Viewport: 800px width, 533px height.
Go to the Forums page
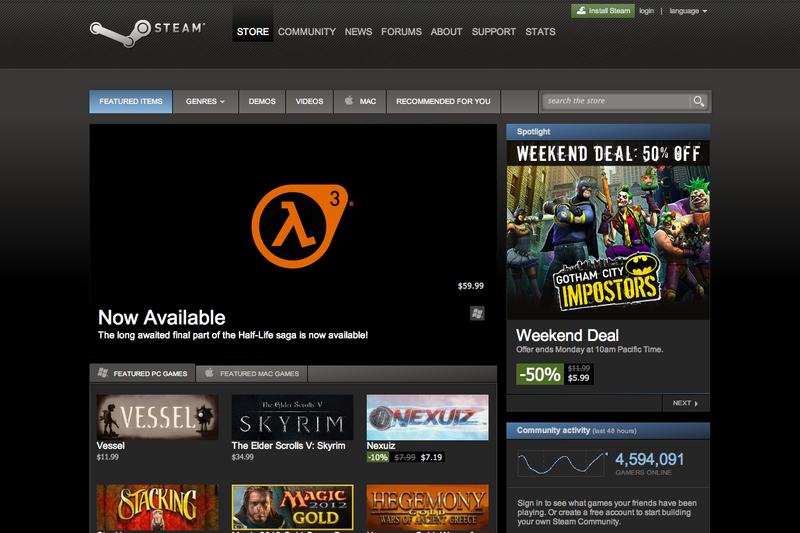(401, 31)
